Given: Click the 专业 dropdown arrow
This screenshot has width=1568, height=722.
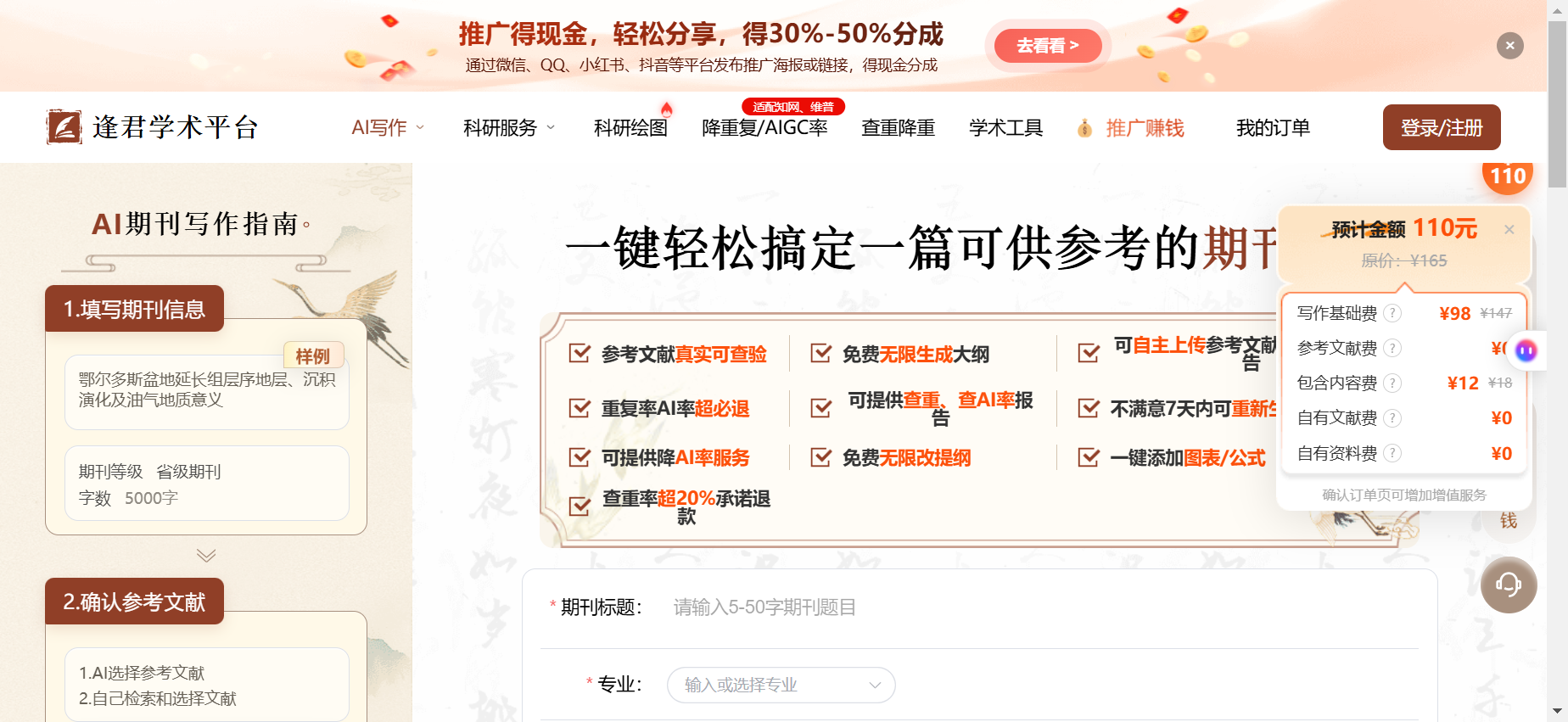Looking at the screenshot, I should pyautogui.click(x=876, y=686).
